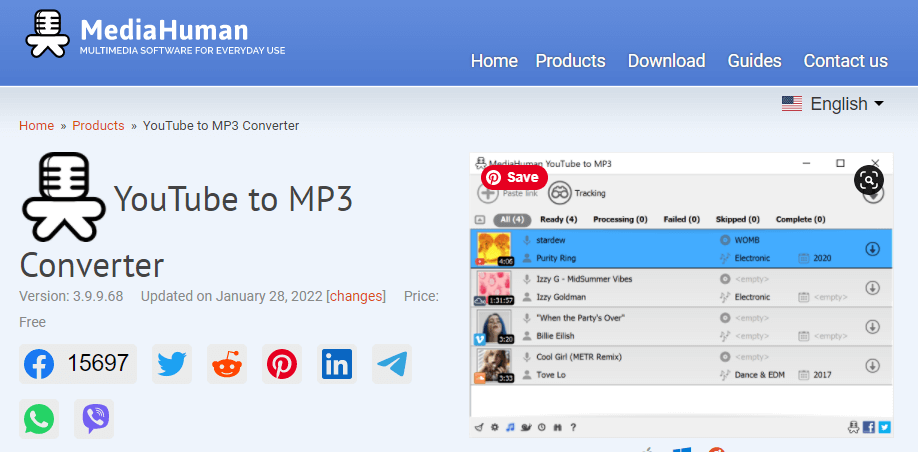Click the visual search lens icon on the screenshot

coord(869,180)
